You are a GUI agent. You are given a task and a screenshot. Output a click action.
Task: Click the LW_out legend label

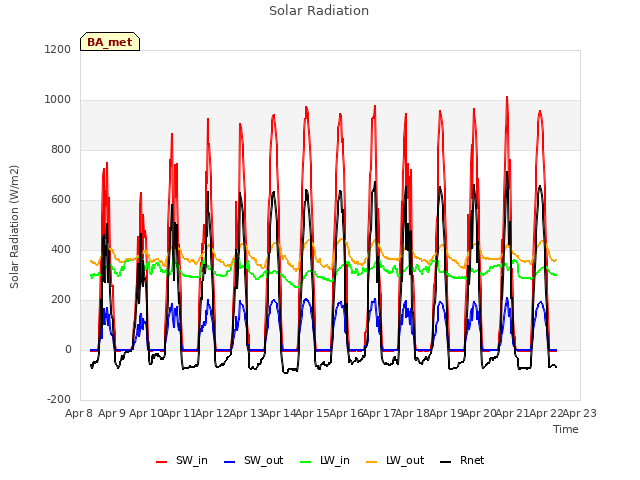coord(405,460)
